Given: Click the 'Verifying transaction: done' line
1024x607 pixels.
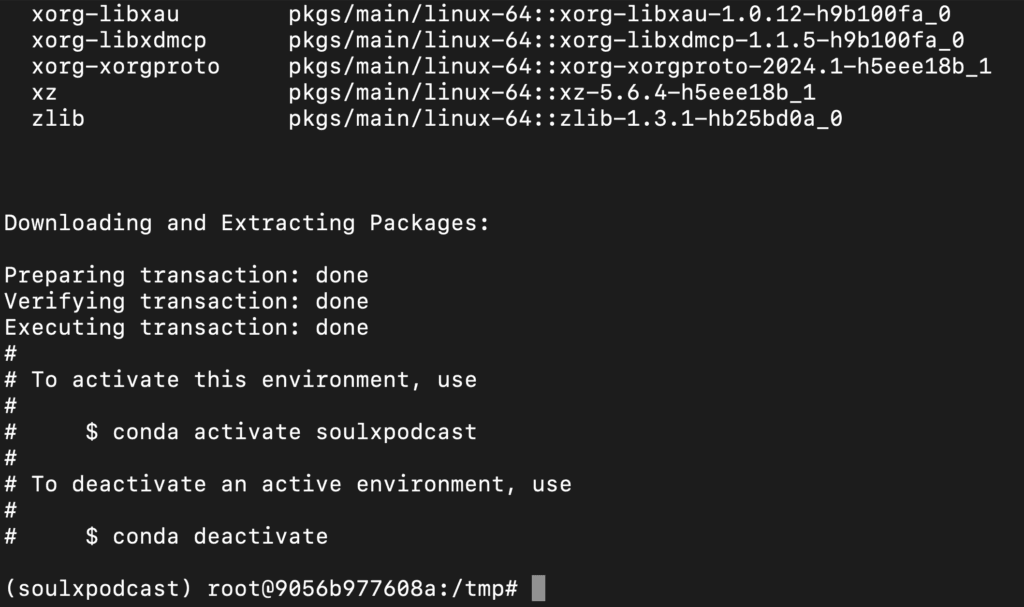Looking at the screenshot, I should coord(186,301).
